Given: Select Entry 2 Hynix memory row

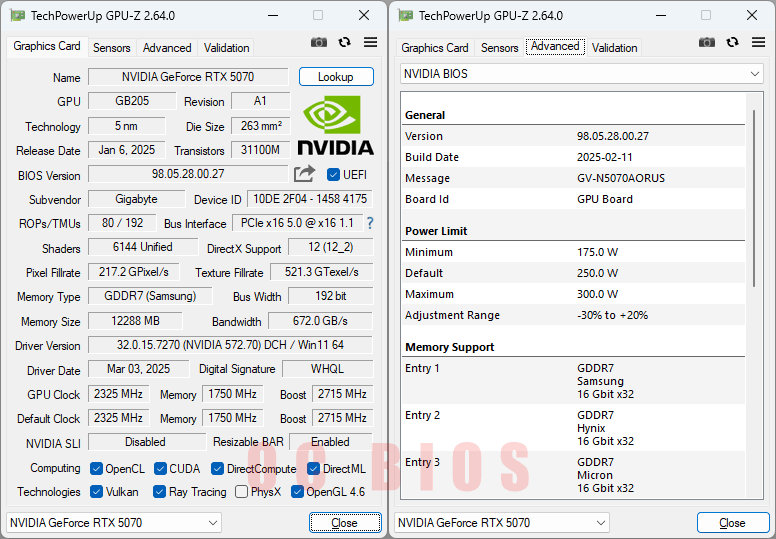Looking at the screenshot, I should (x=573, y=428).
